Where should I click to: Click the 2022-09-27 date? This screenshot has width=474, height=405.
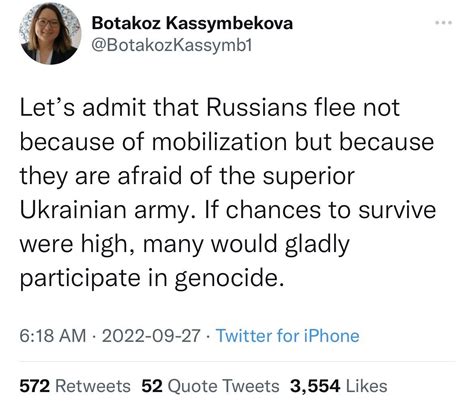click(151, 335)
